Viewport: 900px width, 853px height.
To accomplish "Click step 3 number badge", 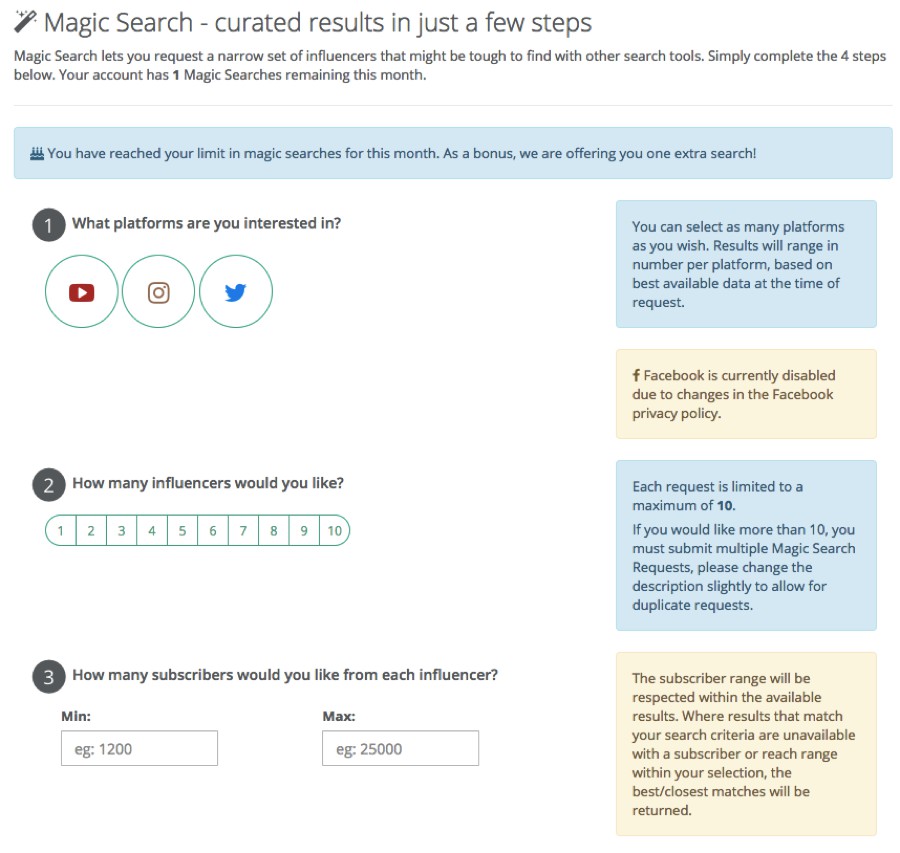I will (x=48, y=676).
